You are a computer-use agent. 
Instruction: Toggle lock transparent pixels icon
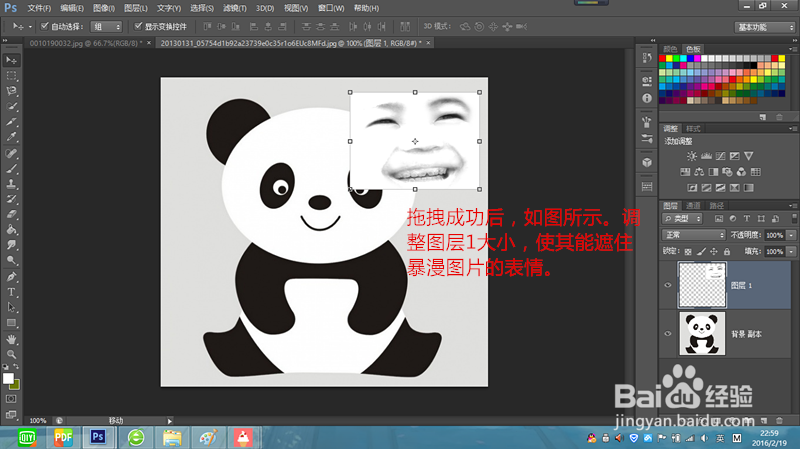688,252
